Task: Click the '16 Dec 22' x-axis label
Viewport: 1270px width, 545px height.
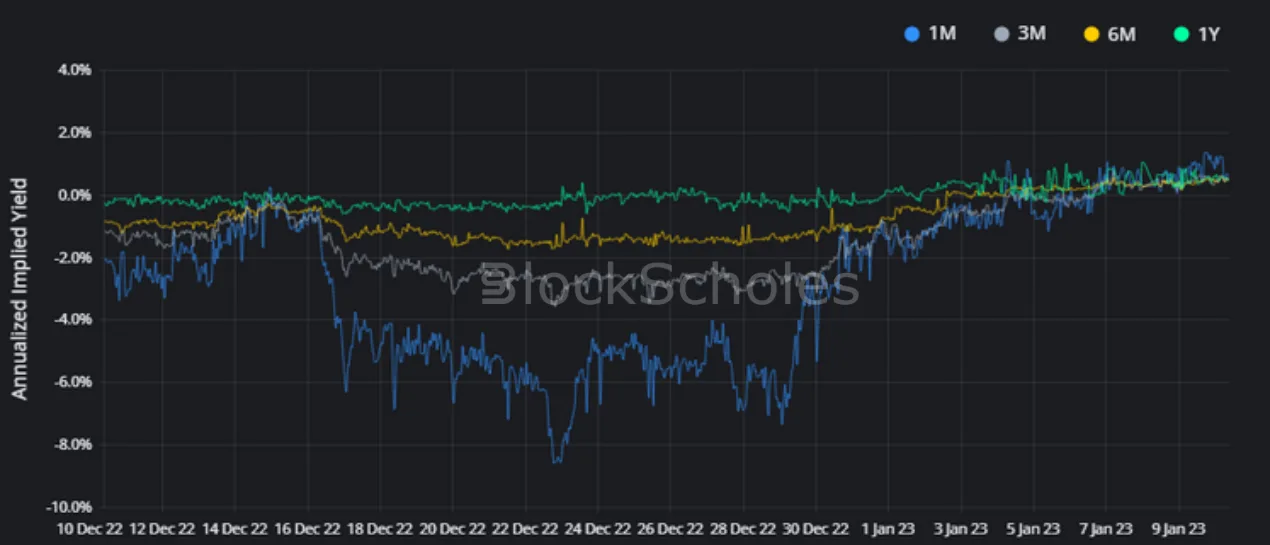Action: click(308, 529)
